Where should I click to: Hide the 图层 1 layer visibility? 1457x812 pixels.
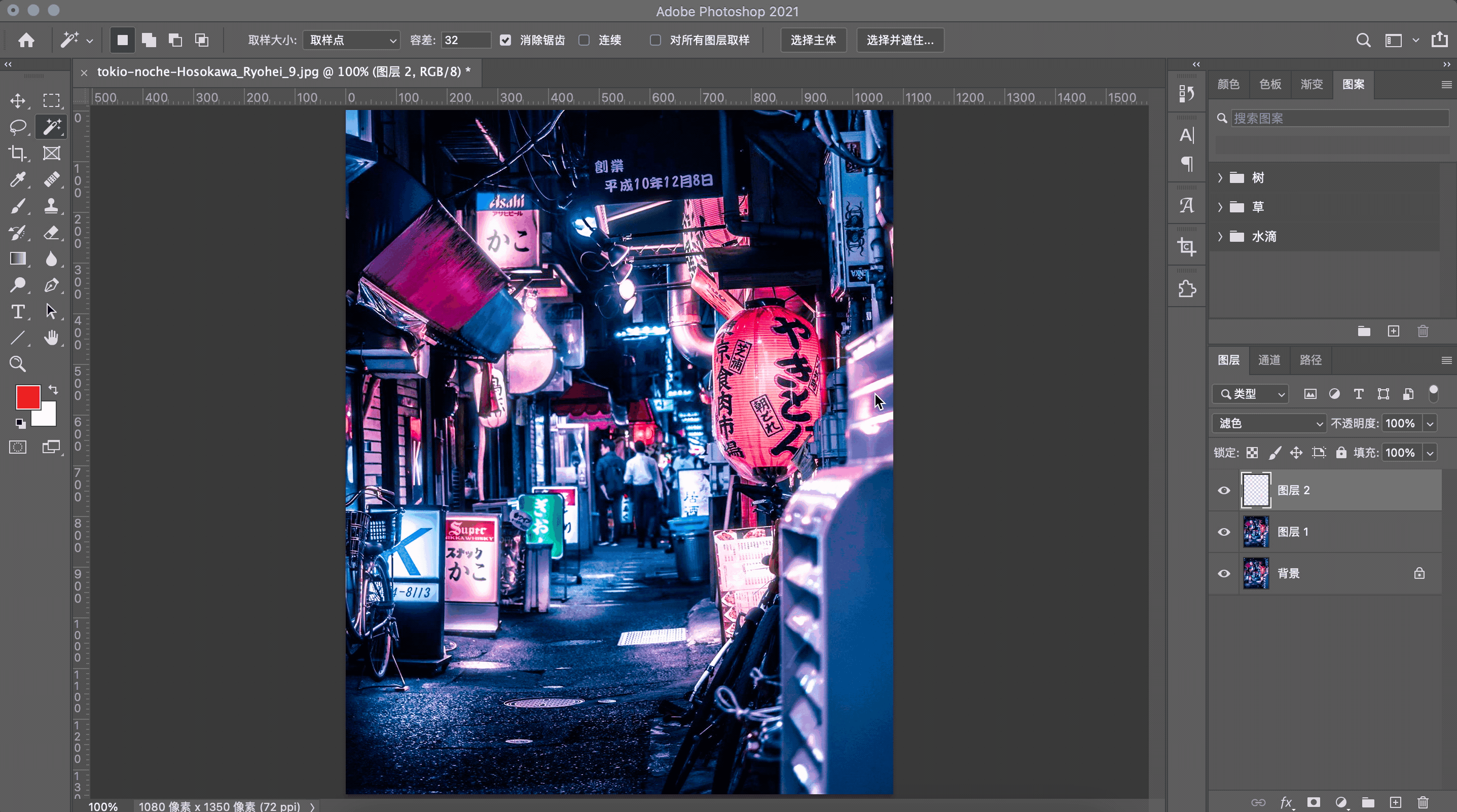[x=1224, y=532]
